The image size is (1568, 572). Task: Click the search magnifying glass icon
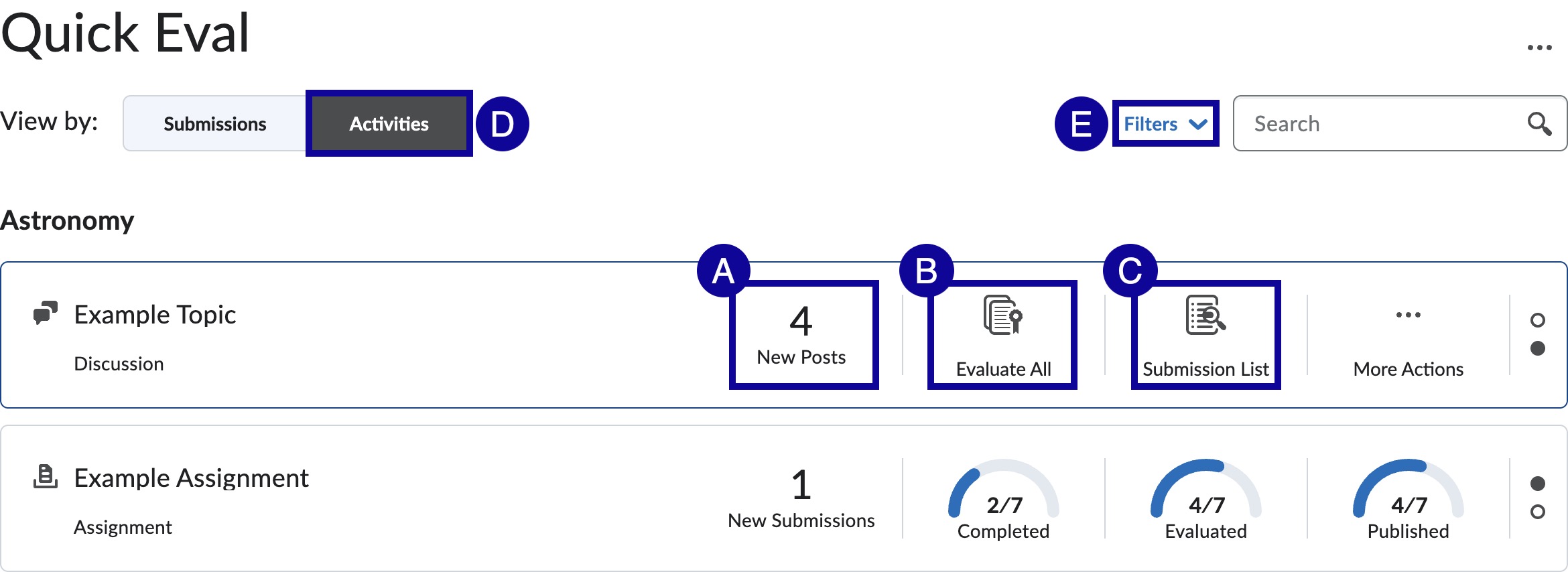tap(1539, 123)
